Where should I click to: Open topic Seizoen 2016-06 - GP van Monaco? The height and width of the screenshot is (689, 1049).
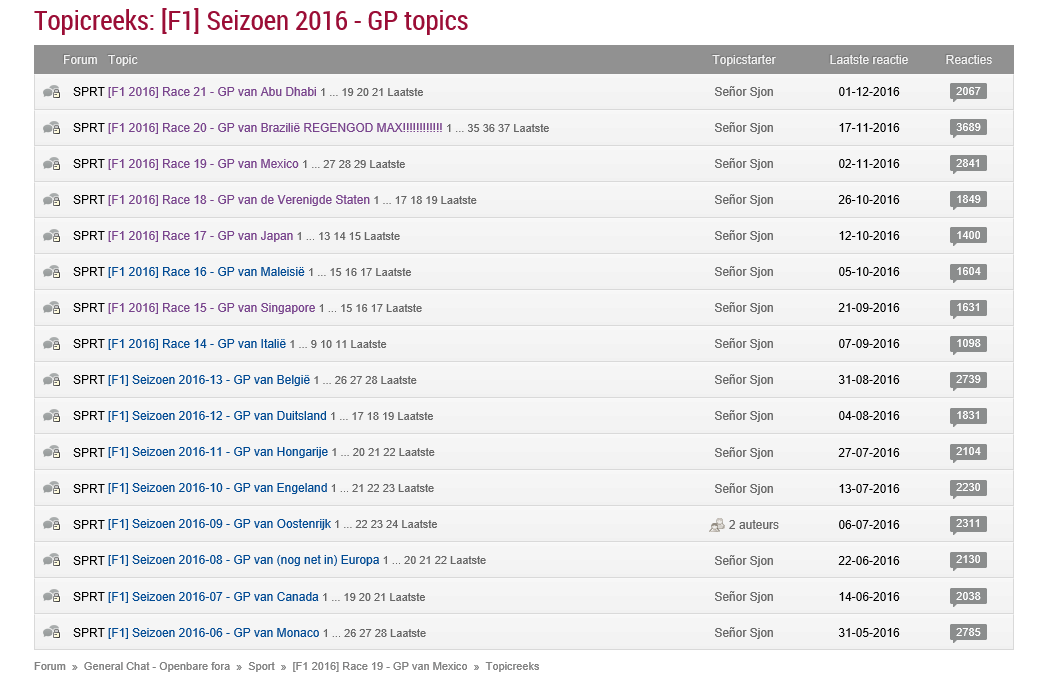(213, 633)
